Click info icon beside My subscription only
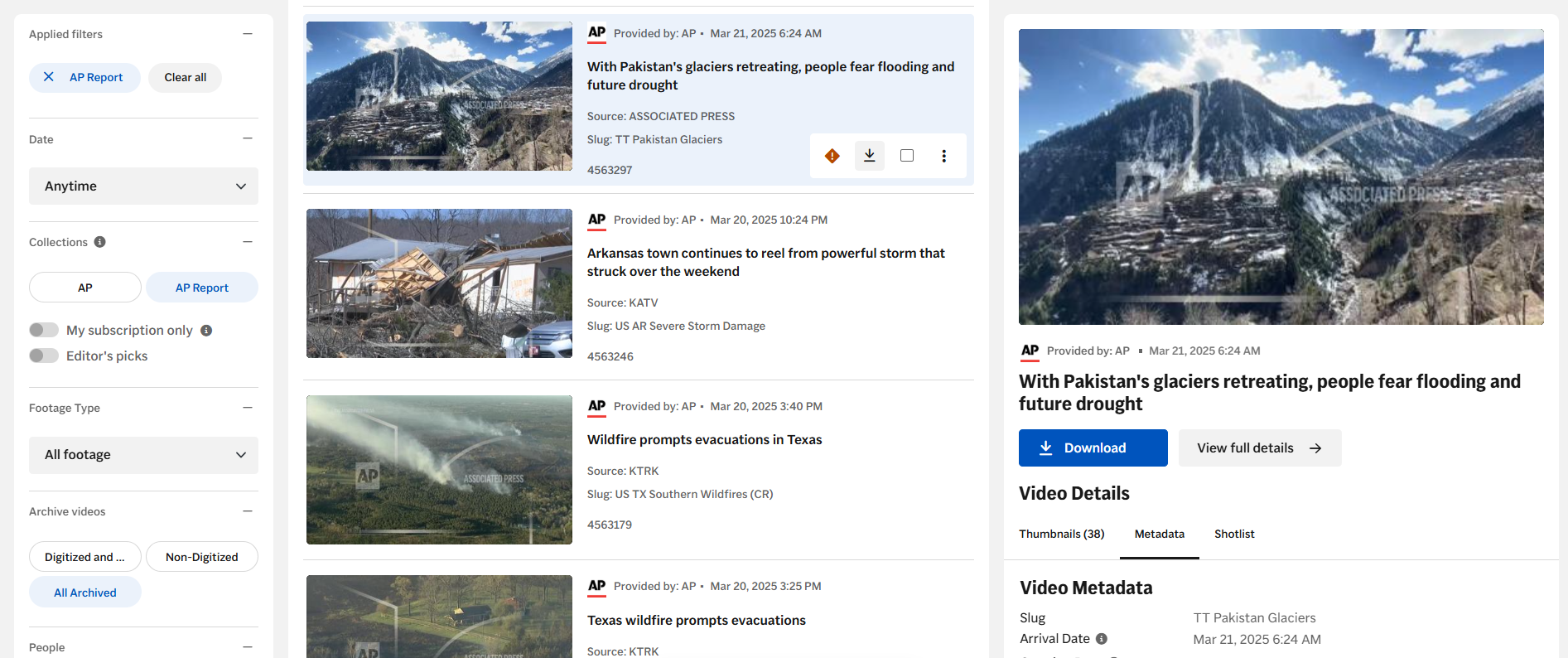This screenshot has width=1568, height=658. [206, 331]
